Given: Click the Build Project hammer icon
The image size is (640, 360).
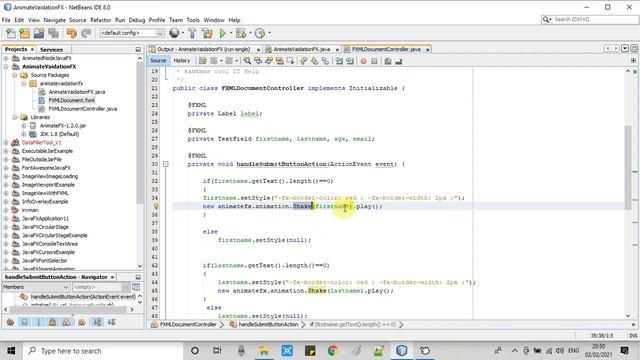Looking at the screenshot, I should coord(192,33).
